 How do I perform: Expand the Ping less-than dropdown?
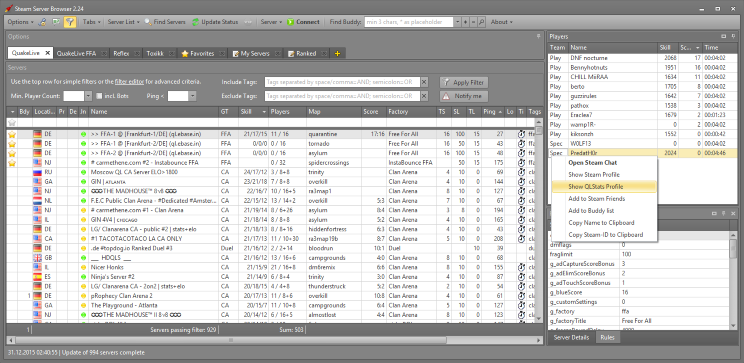point(192,96)
